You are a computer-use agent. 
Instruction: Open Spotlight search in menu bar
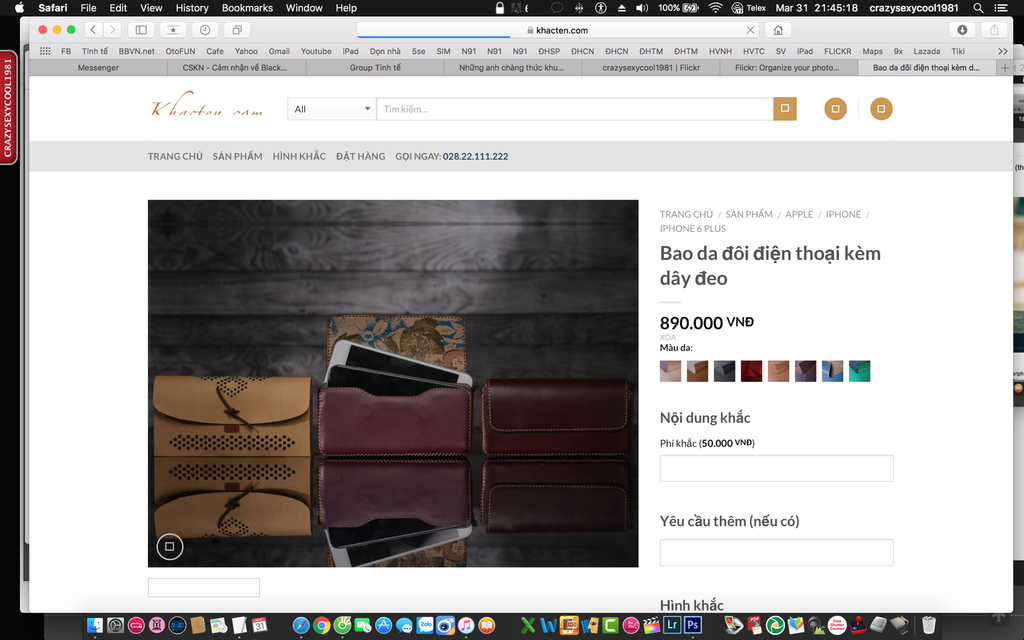tap(978, 8)
